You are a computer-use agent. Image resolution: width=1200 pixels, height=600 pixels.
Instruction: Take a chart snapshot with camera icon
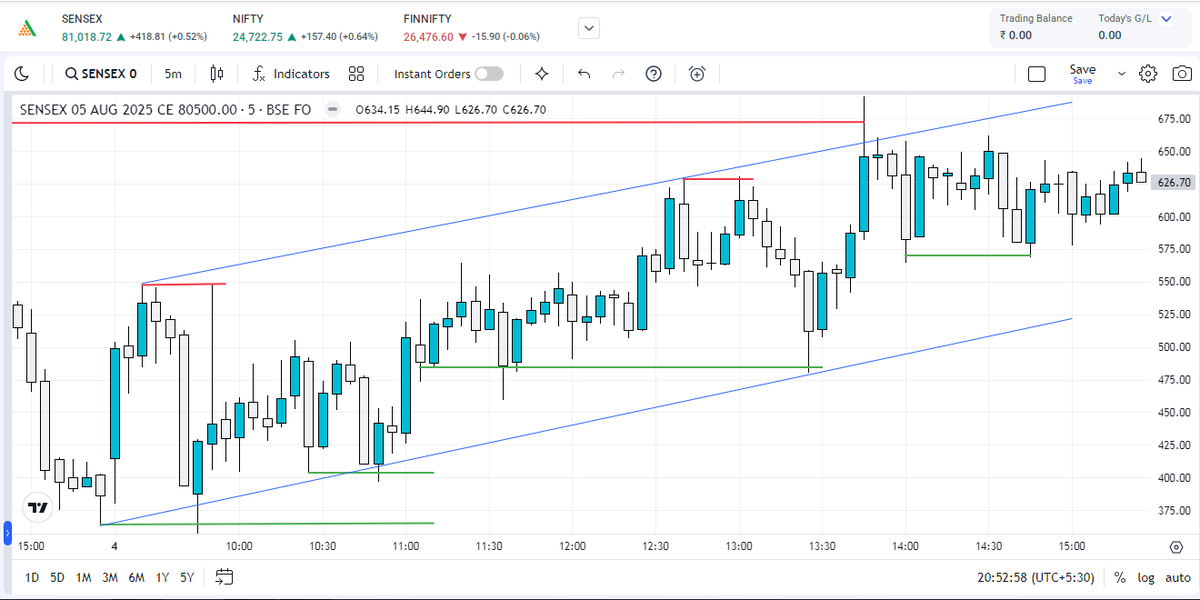click(x=1182, y=74)
